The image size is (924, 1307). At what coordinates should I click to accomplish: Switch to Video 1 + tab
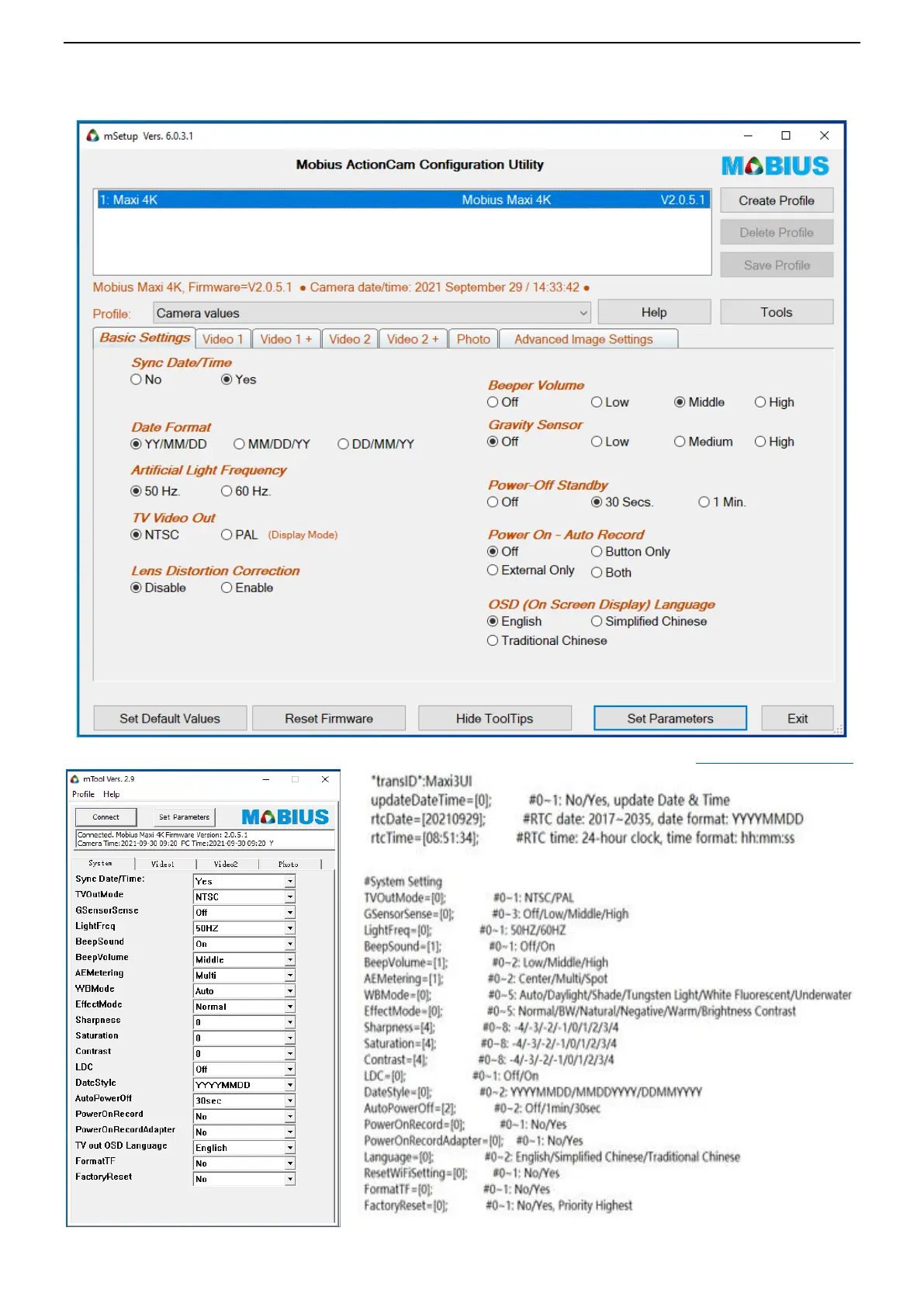[286, 339]
